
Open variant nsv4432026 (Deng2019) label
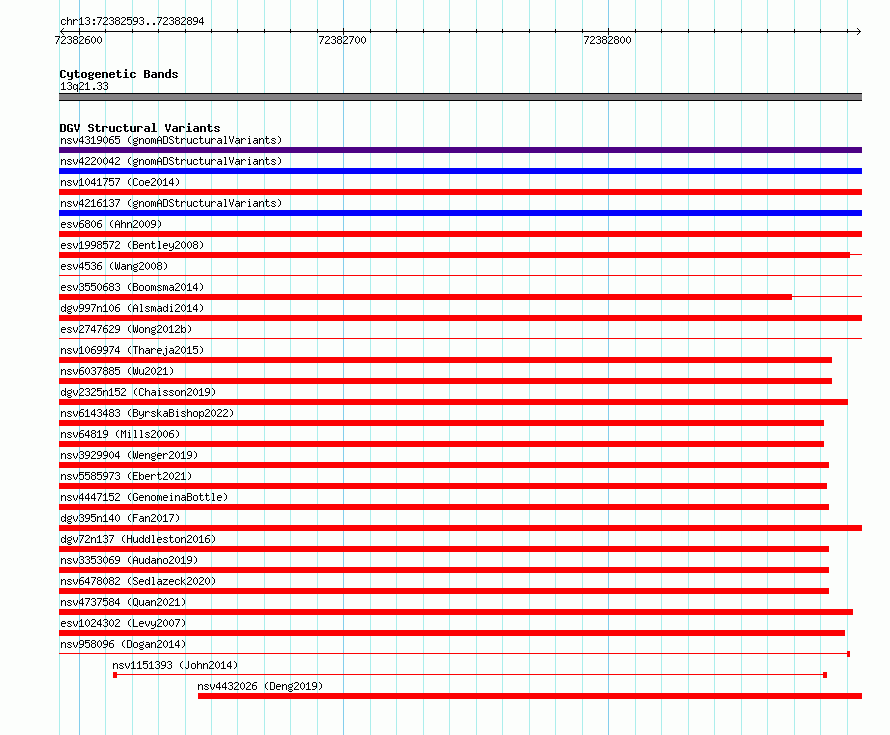[x=260, y=686]
